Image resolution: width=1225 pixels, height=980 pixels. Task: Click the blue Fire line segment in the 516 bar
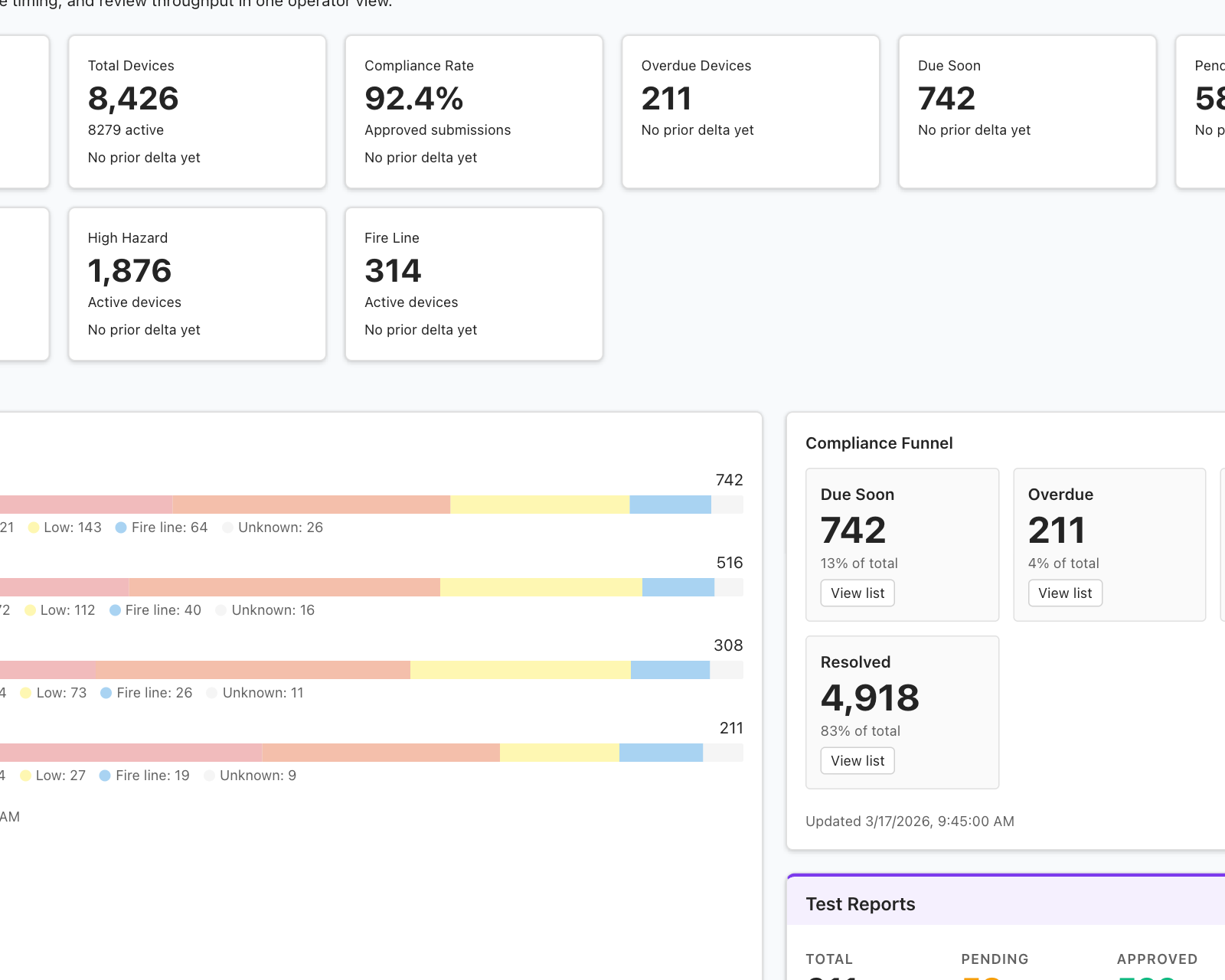[x=678, y=587]
